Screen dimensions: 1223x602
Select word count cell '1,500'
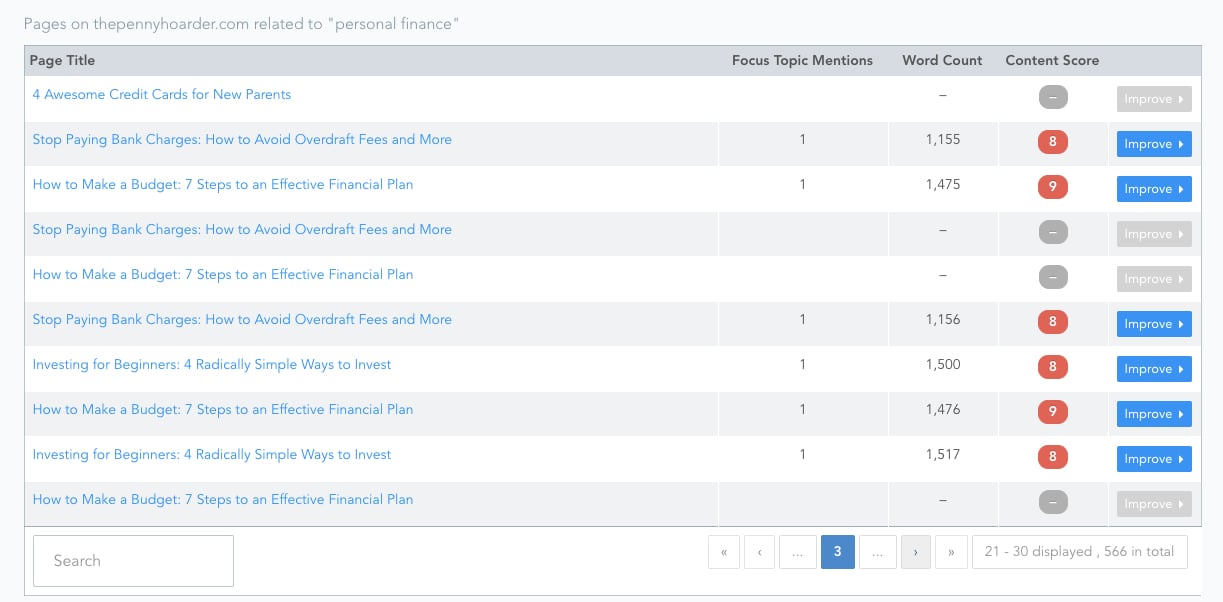click(943, 364)
